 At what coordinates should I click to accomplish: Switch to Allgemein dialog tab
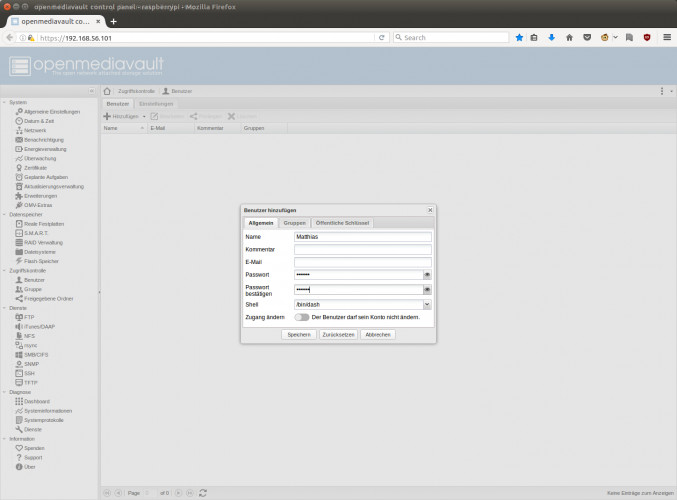[261, 223]
